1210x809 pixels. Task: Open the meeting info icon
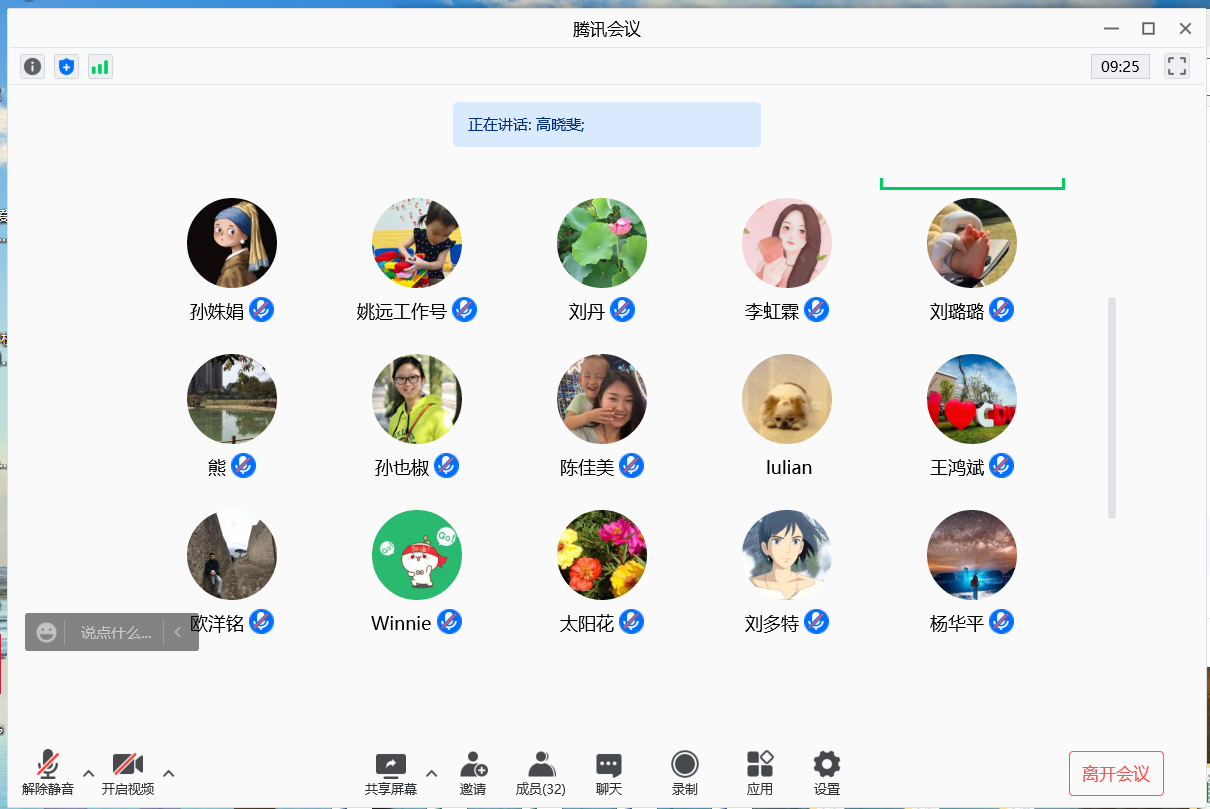33,67
